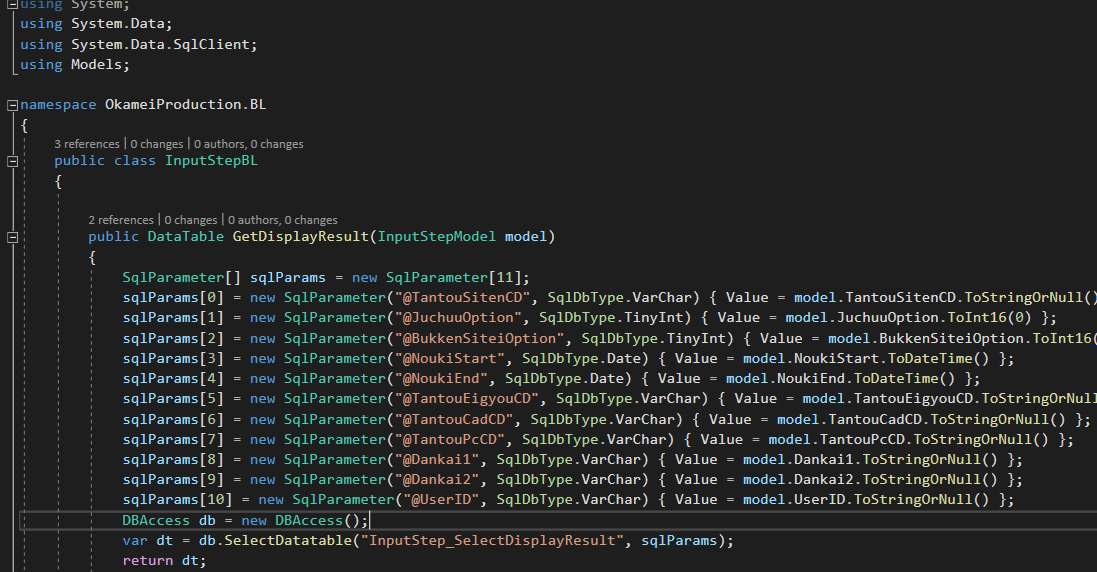Screen dimensions: 1097x572
Task: Click the DataTable return type
Action: [185, 236]
